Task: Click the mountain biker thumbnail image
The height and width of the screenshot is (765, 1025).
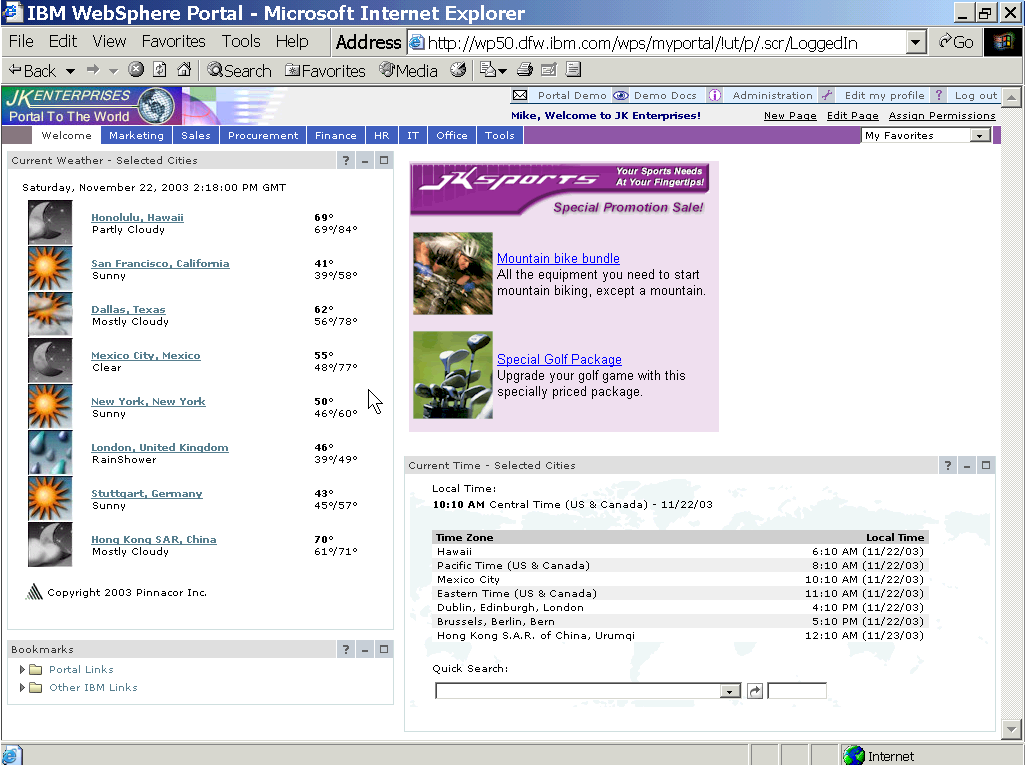Action: pos(452,273)
